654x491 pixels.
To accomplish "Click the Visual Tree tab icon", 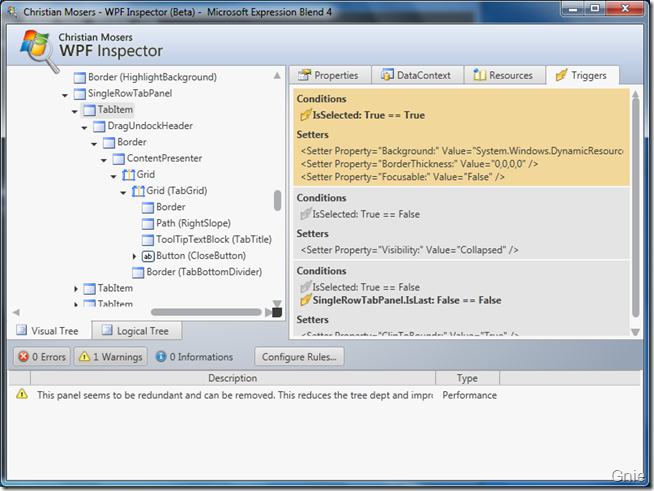I will point(21,330).
